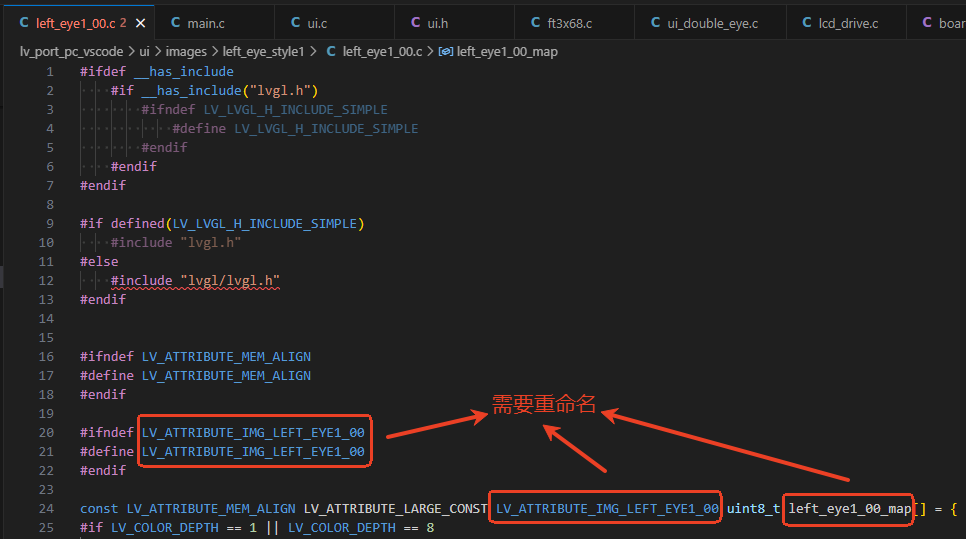Viewport: 966px width, 539px height.
Task: Click the C file icon in the breadcrumb
Action: pyautogui.click(x=331, y=51)
